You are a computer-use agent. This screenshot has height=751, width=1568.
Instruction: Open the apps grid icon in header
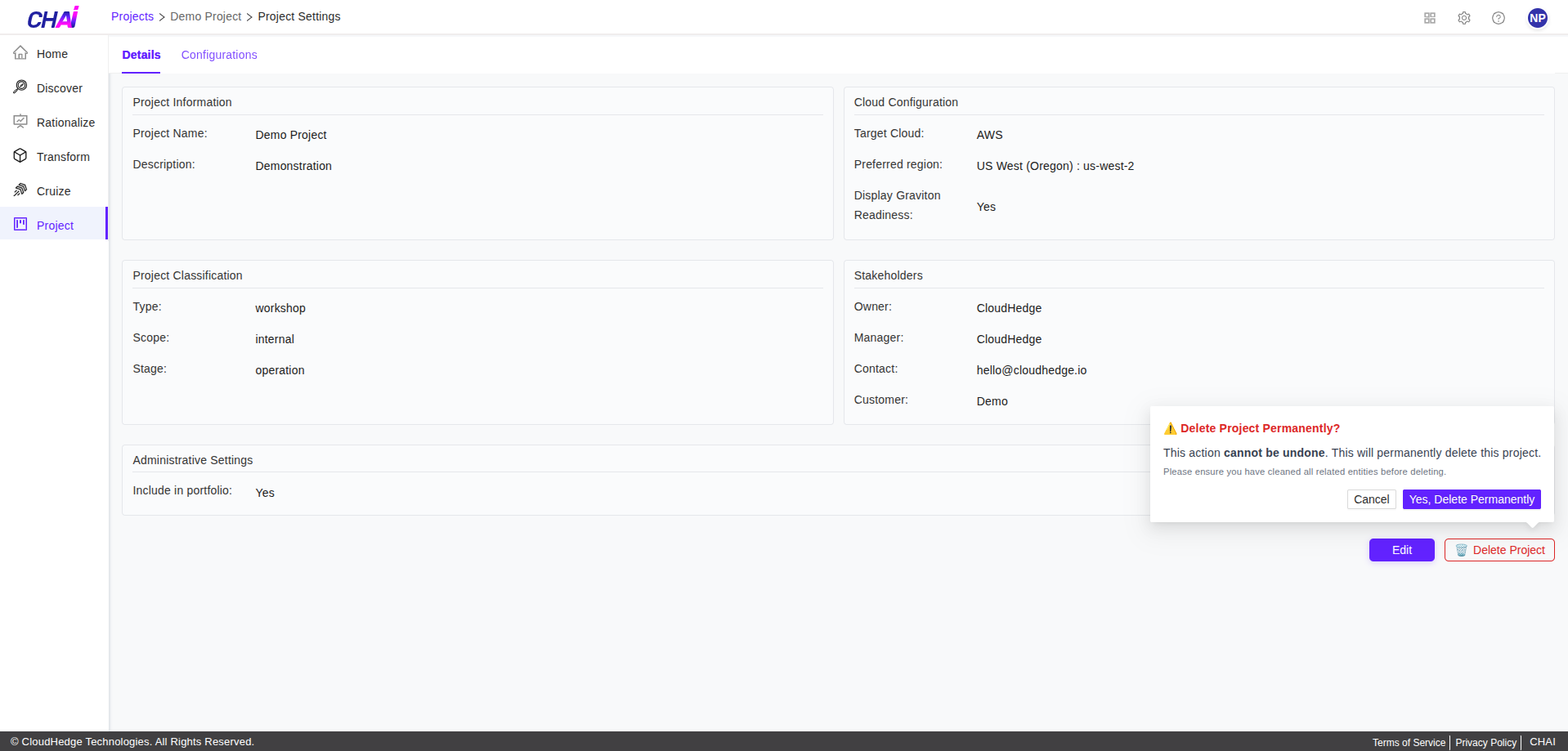click(1429, 17)
